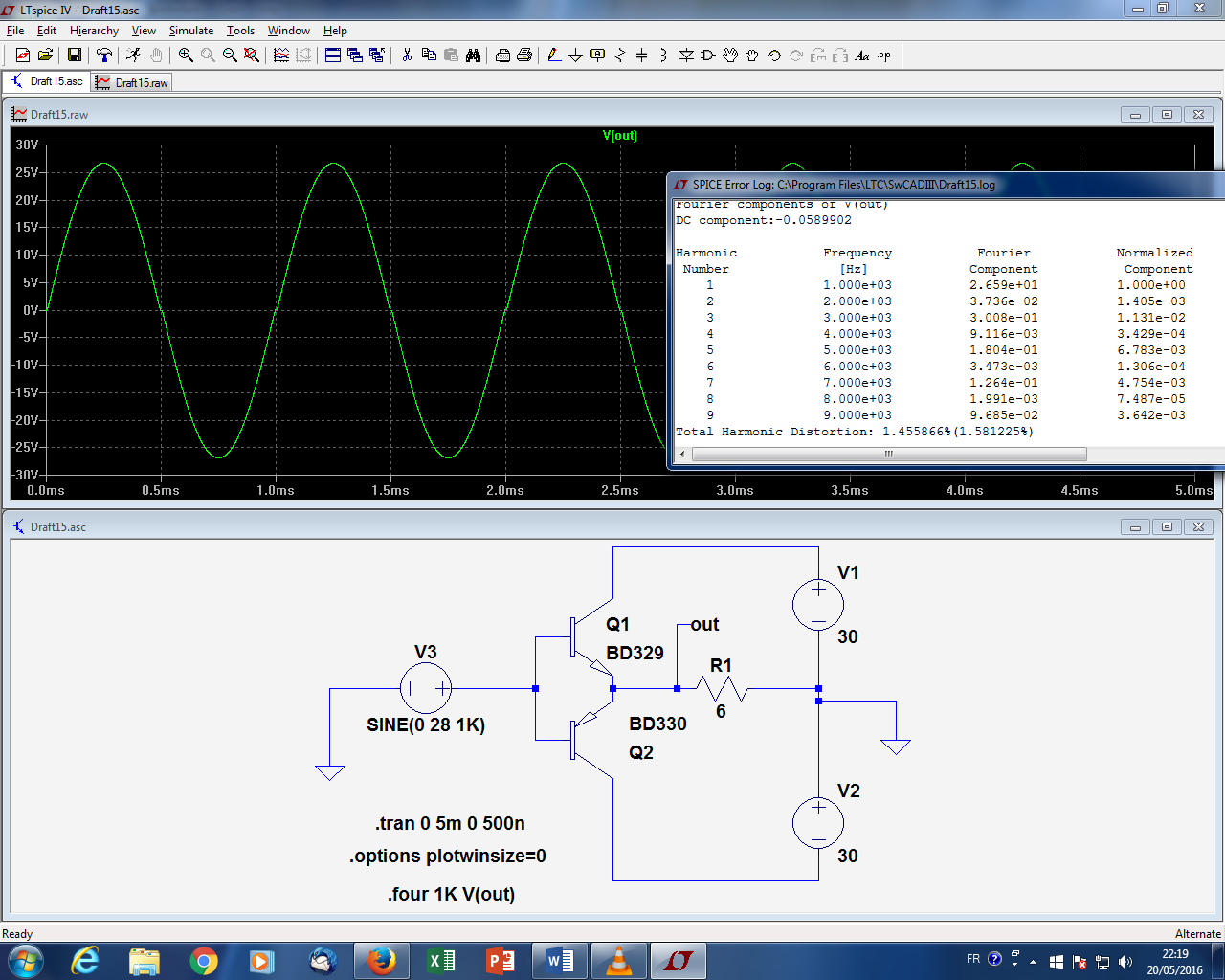Select the .four 1K V(out) directive
This screenshot has width=1225, height=980.
451,894
